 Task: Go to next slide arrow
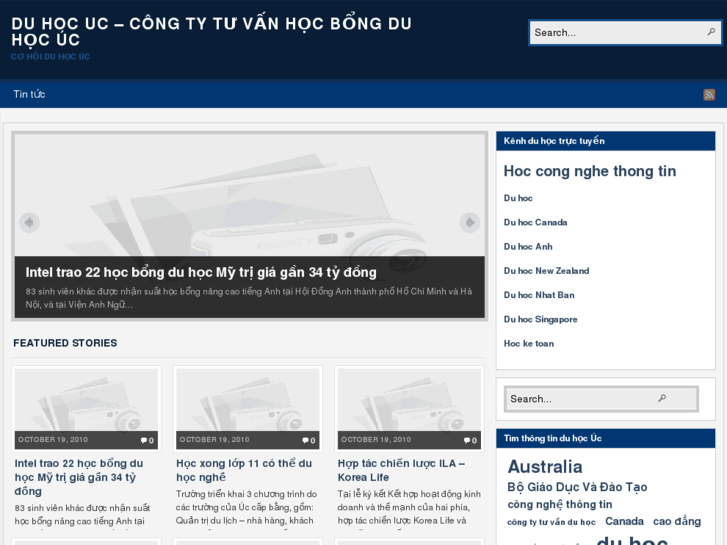470,223
